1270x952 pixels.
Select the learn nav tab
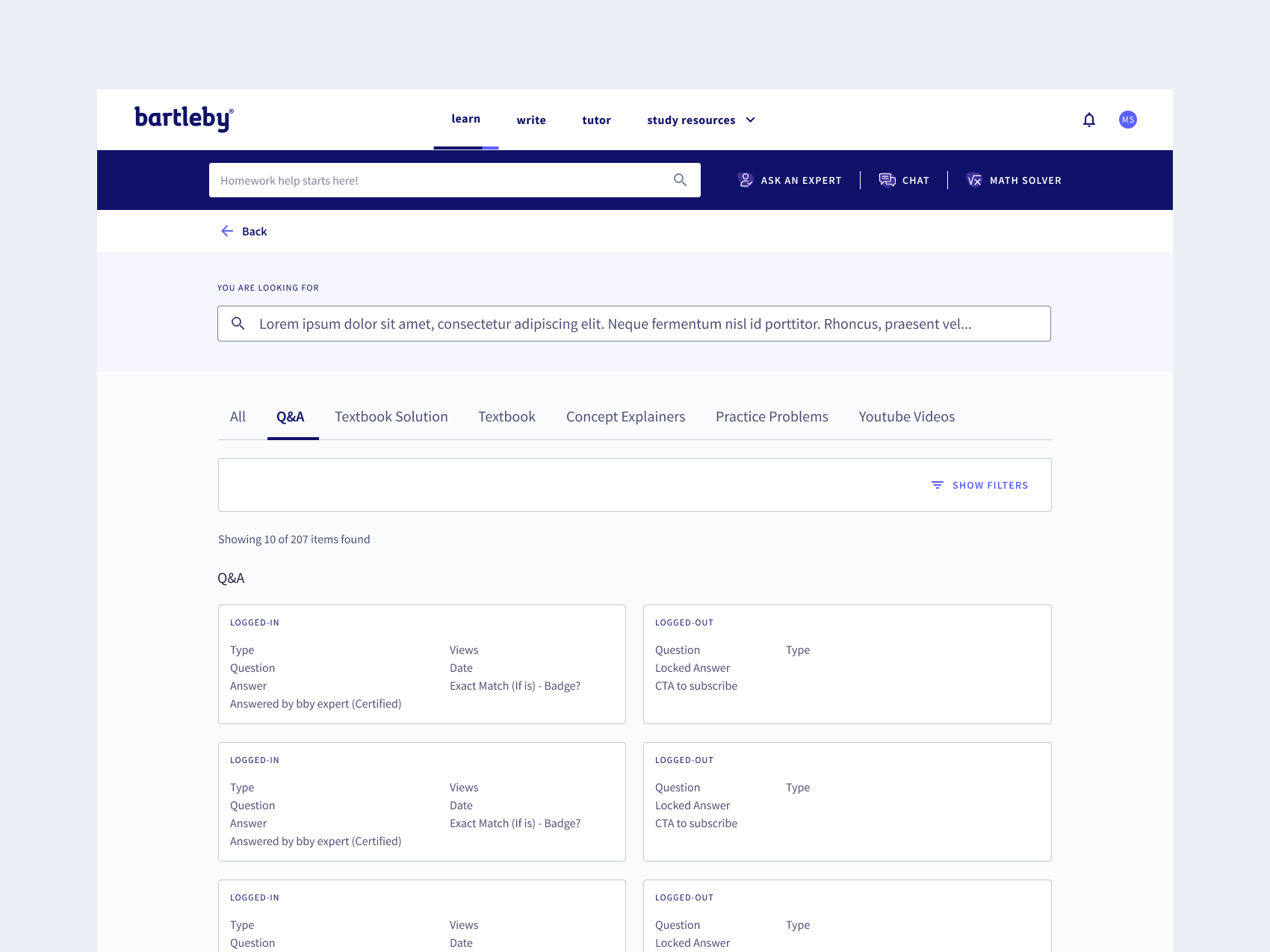(x=466, y=119)
